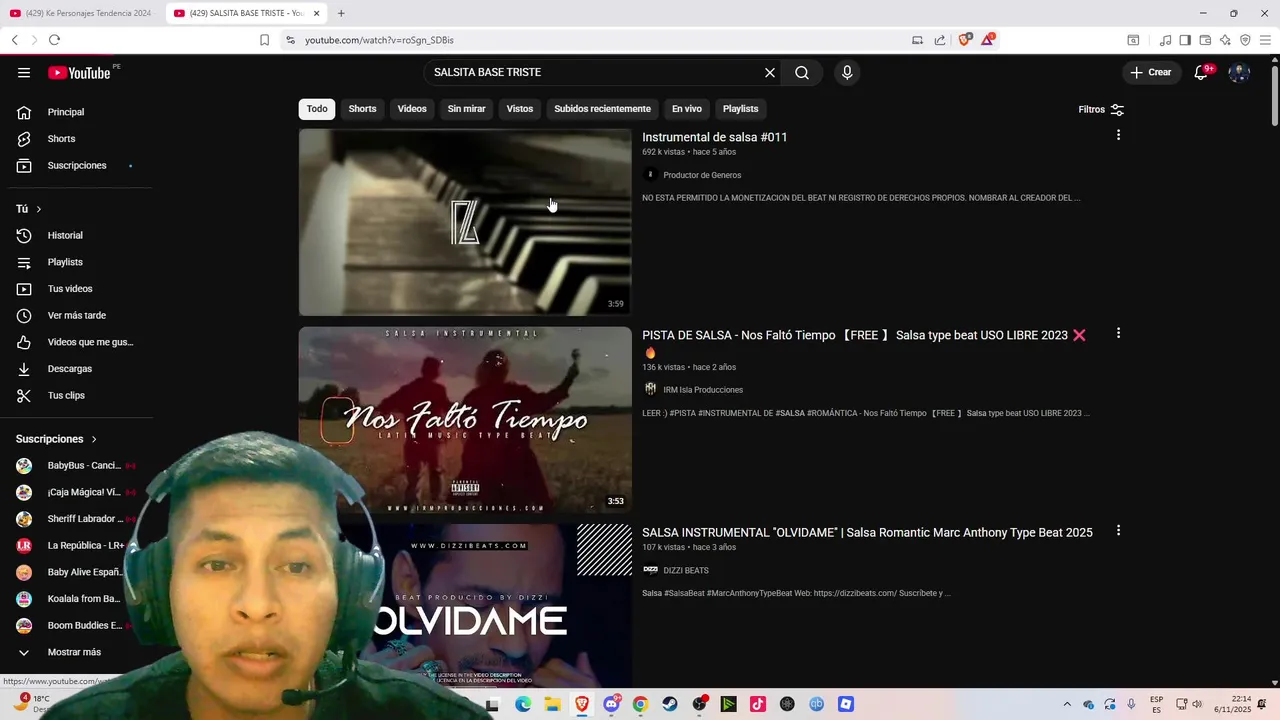Expand the Tú section chevron

pos(39,209)
